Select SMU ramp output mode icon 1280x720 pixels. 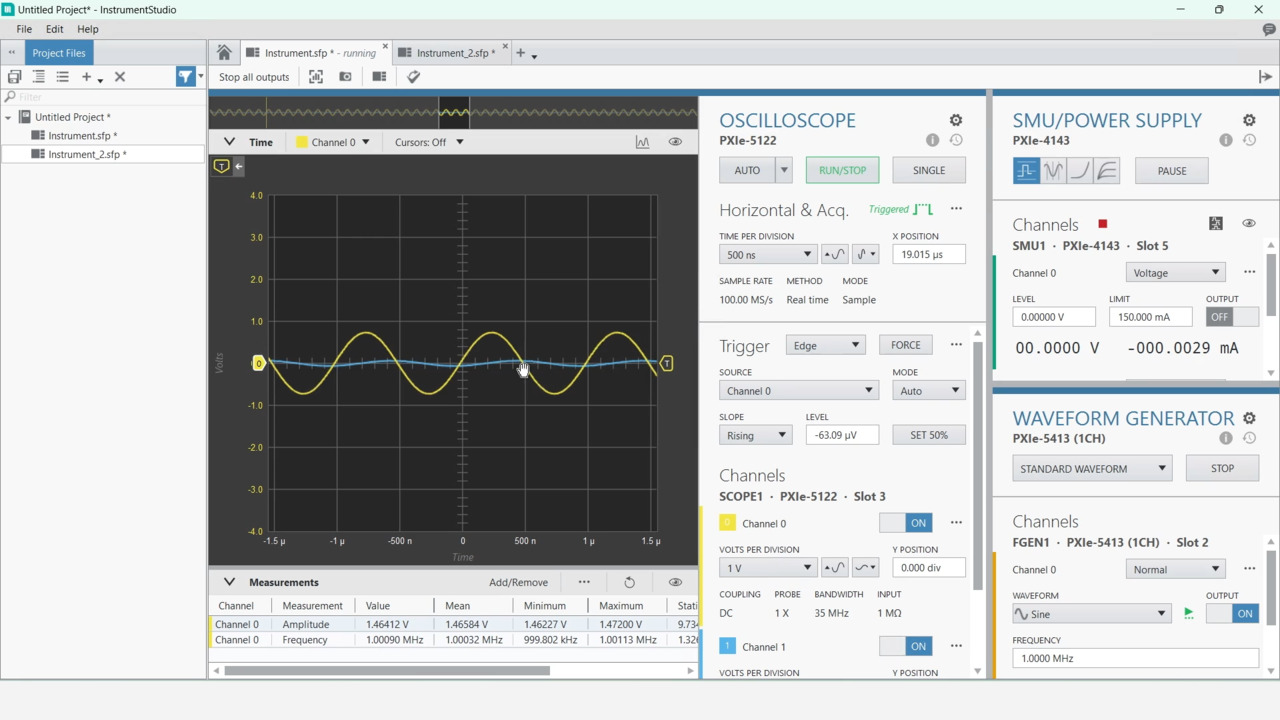click(1079, 171)
